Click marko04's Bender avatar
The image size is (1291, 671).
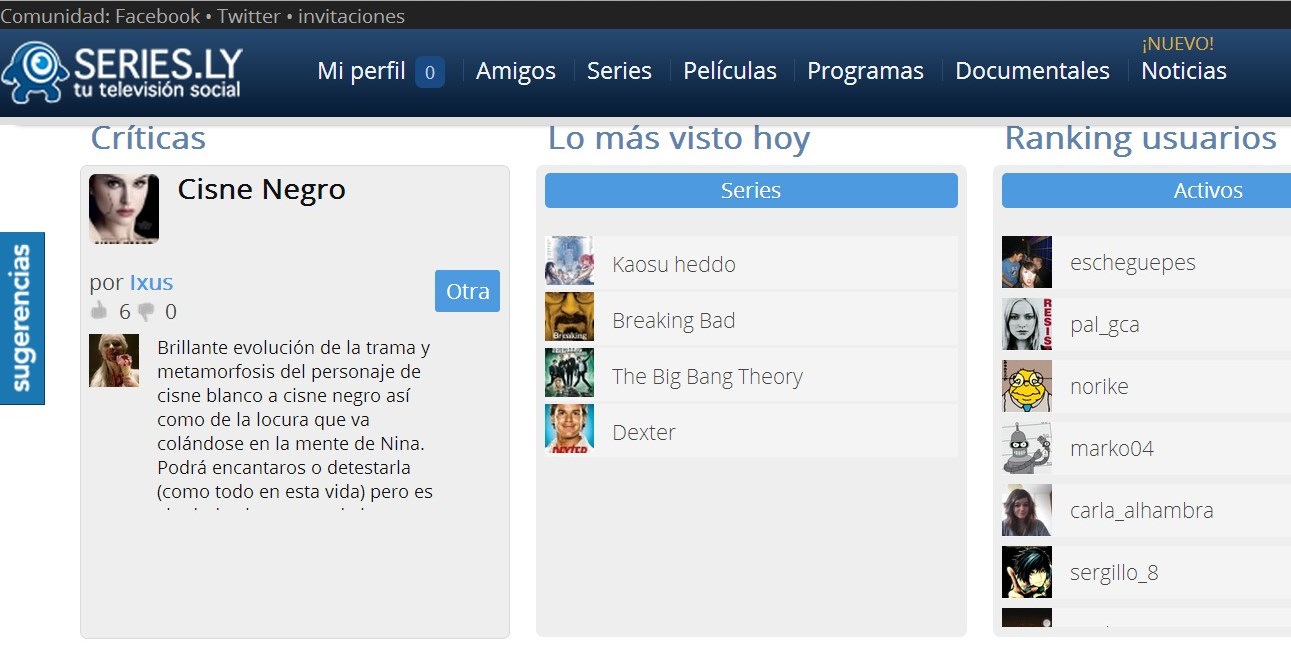pos(1026,448)
